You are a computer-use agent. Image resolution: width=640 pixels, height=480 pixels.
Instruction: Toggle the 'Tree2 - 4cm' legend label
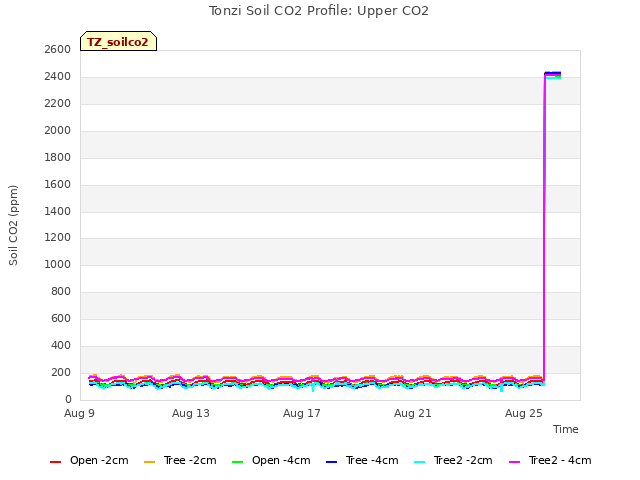(x=560, y=460)
